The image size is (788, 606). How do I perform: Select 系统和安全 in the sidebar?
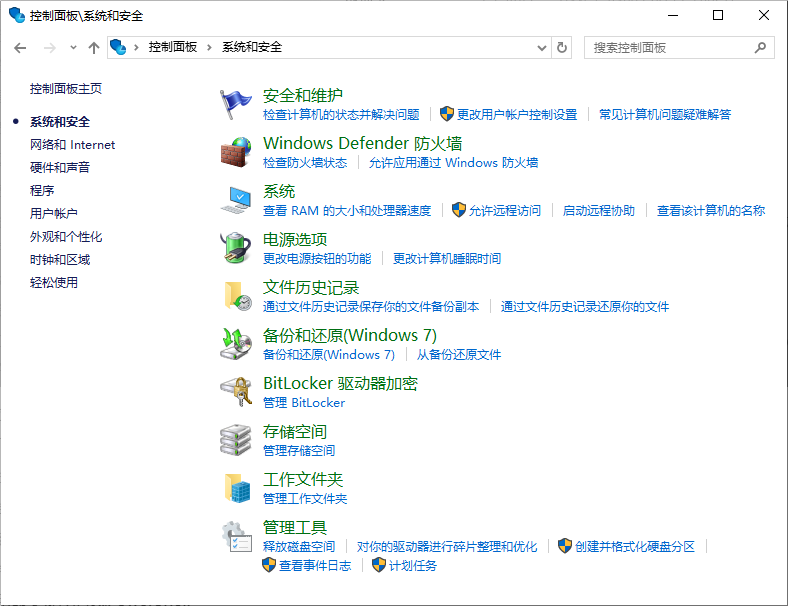60,122
